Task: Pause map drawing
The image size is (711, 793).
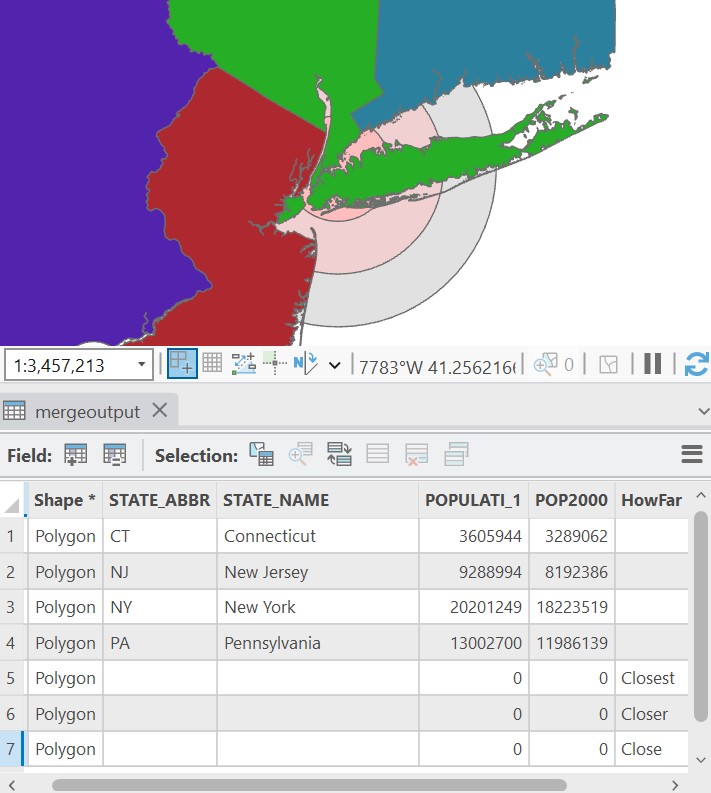Action: pyautogui.click(x=653, y=364)
